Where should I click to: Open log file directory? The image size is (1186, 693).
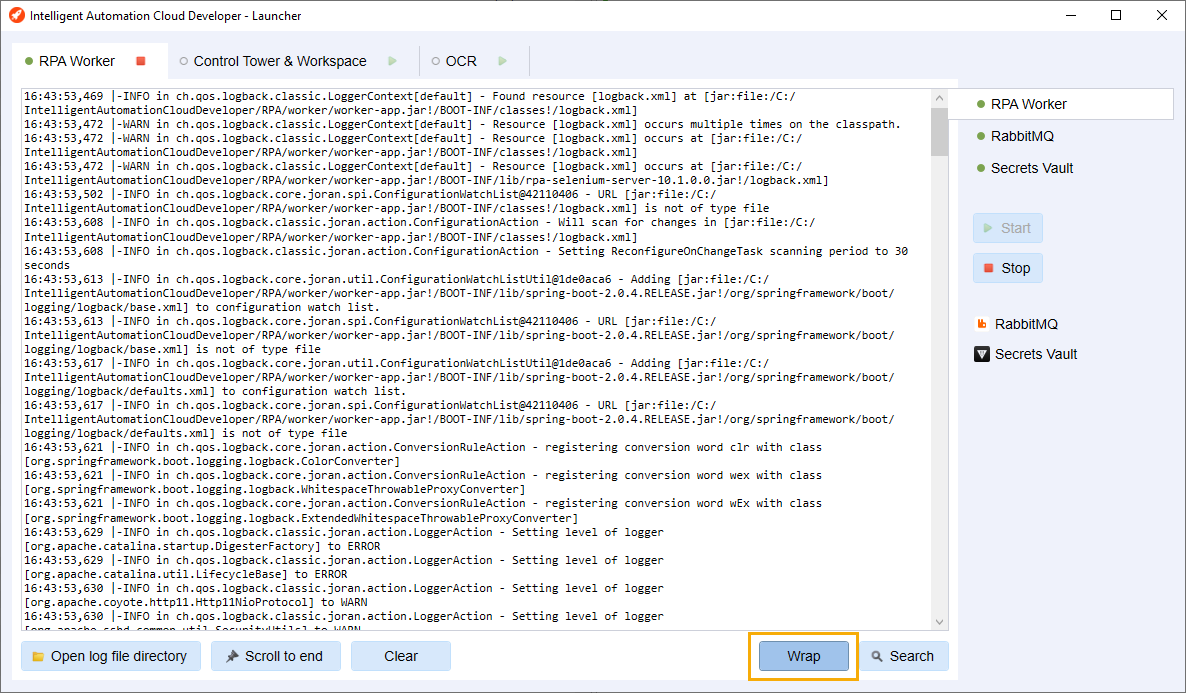pos(110,656)
